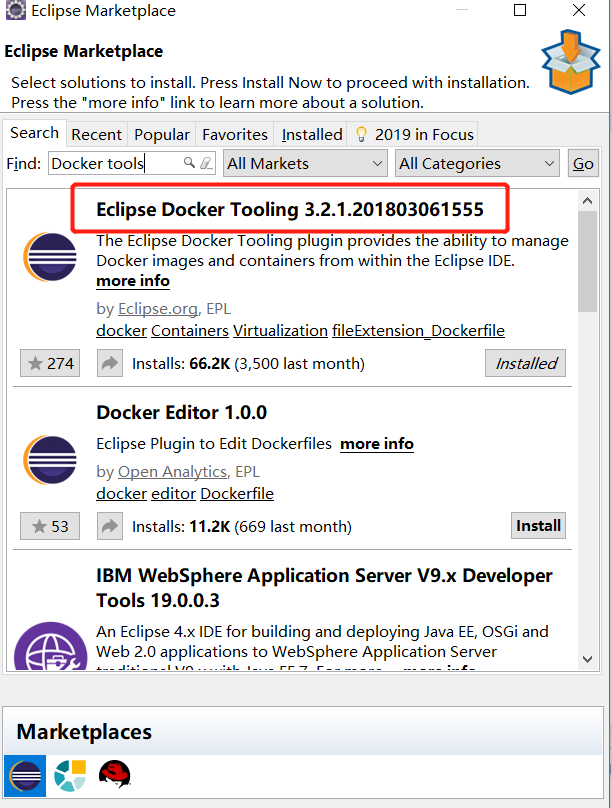Click the Installed button for Docker Tooling
612x808 pixels.
tap(525, 363)
